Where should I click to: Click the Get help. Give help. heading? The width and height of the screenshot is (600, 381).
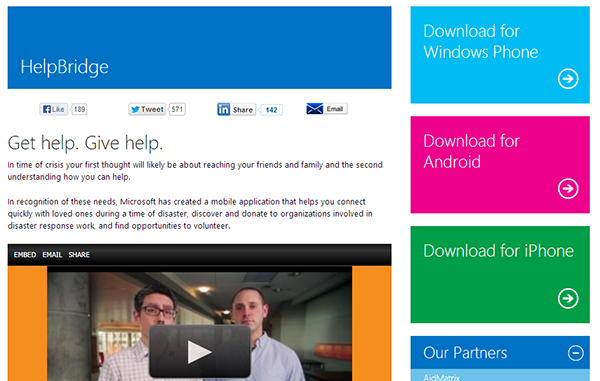click(x=85, y=143)
